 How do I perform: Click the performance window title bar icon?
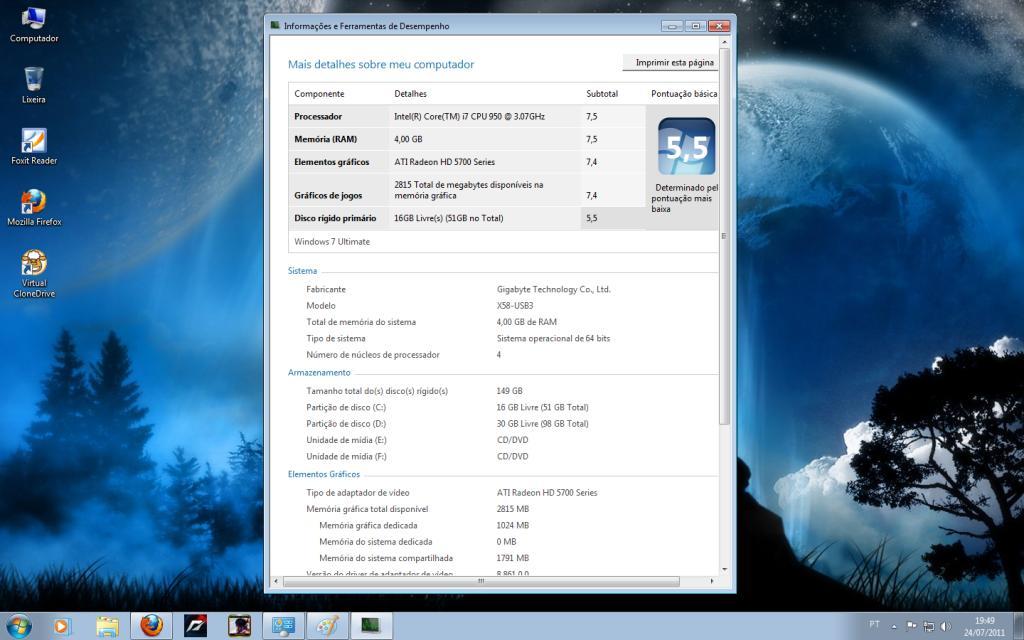276,25
